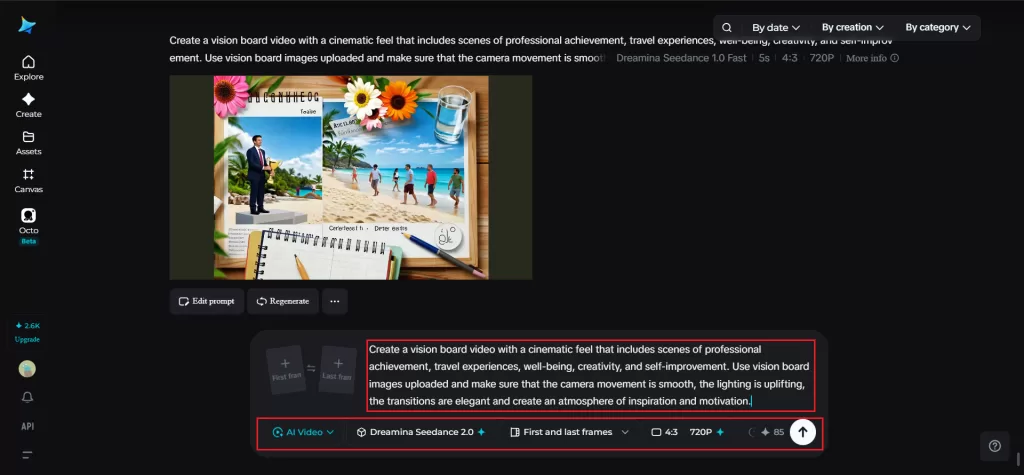Click the Regenerate button
Viewport: 1024px width, 475px height.
(x=283, y=301)
